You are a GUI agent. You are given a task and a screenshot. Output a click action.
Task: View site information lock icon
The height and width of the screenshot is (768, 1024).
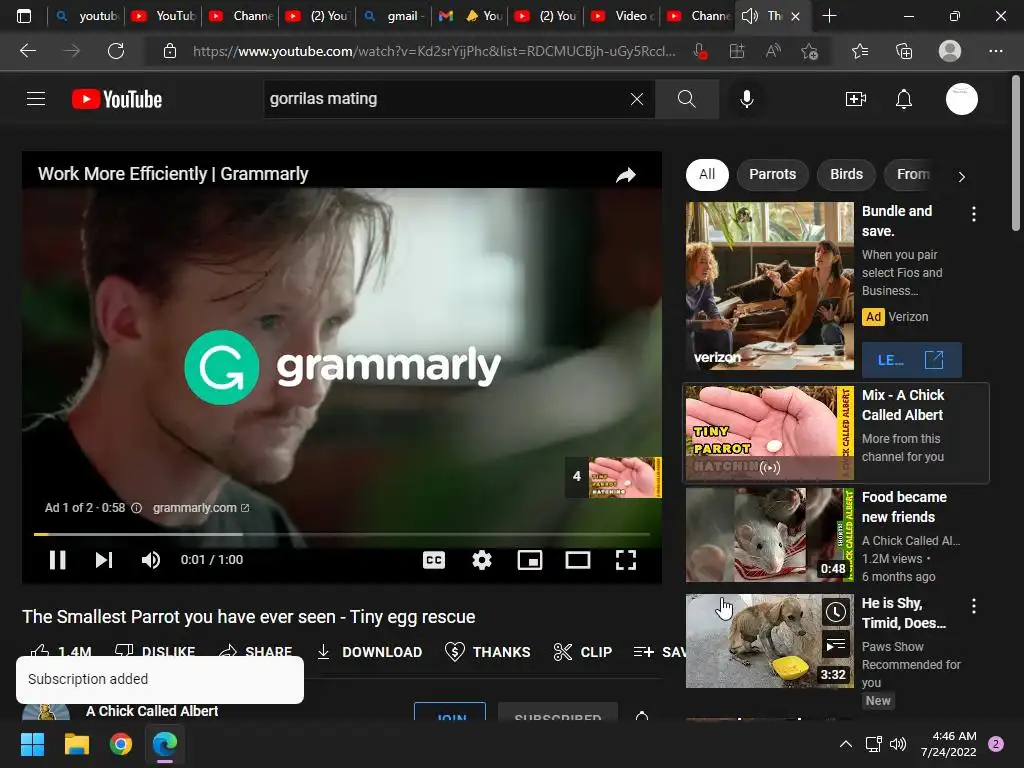tap(170, 51)
